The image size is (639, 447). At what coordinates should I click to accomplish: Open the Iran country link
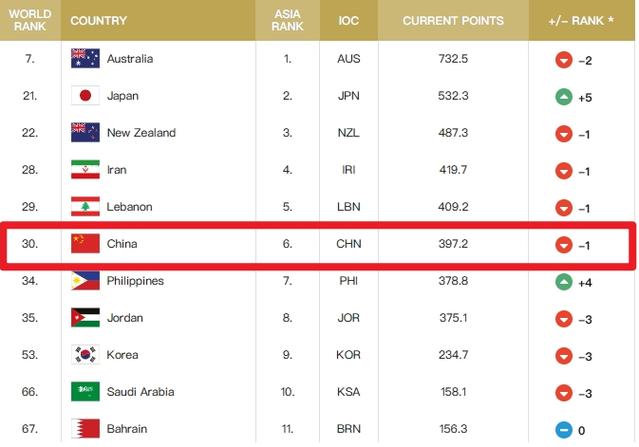(117, 170)
